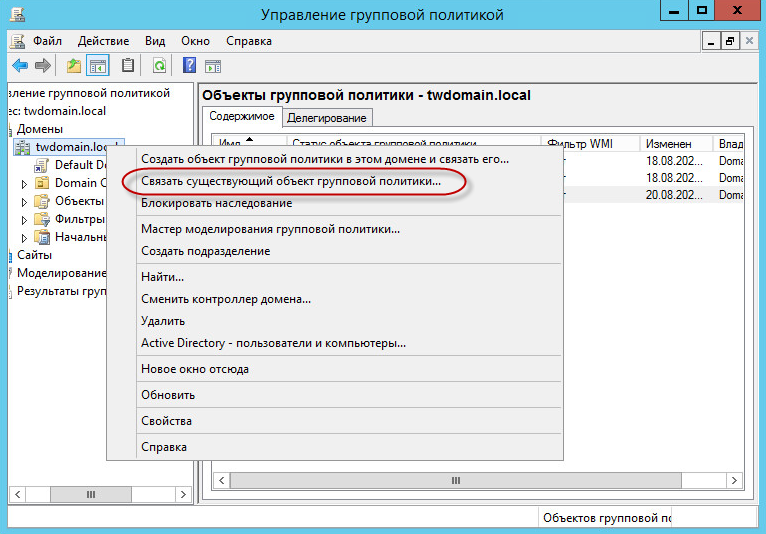The width and height of the screenshot is (766, 534).
Task: Choose Связать существующий объект групповой политики
Action: coord(291,181)
